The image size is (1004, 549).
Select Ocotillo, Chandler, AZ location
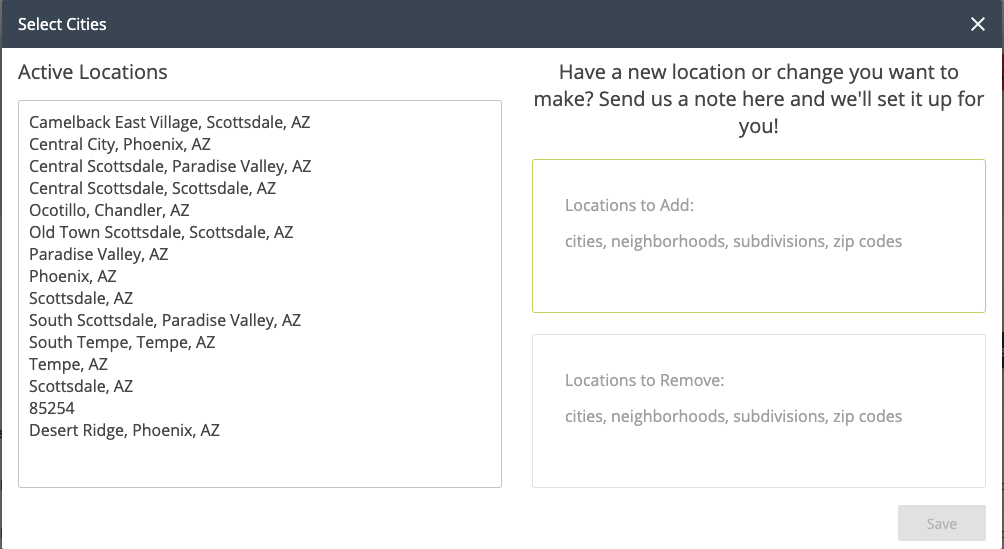pos(109,210)
